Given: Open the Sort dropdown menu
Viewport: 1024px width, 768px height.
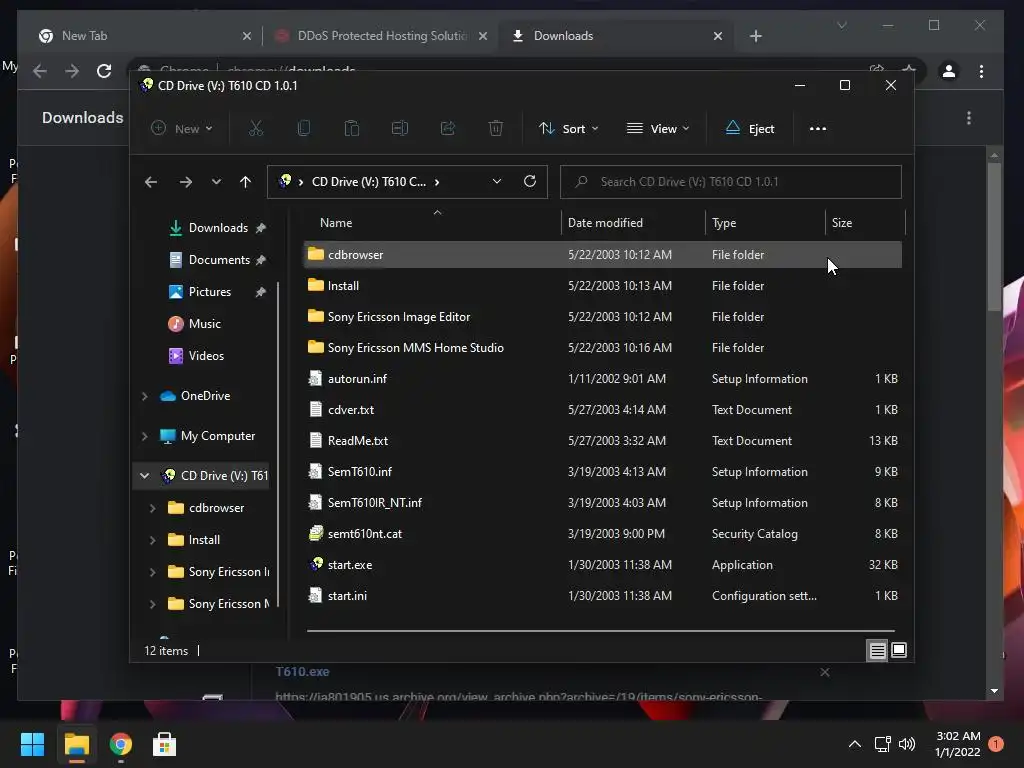Looking at the screenshot, I should tap(568, 129).
